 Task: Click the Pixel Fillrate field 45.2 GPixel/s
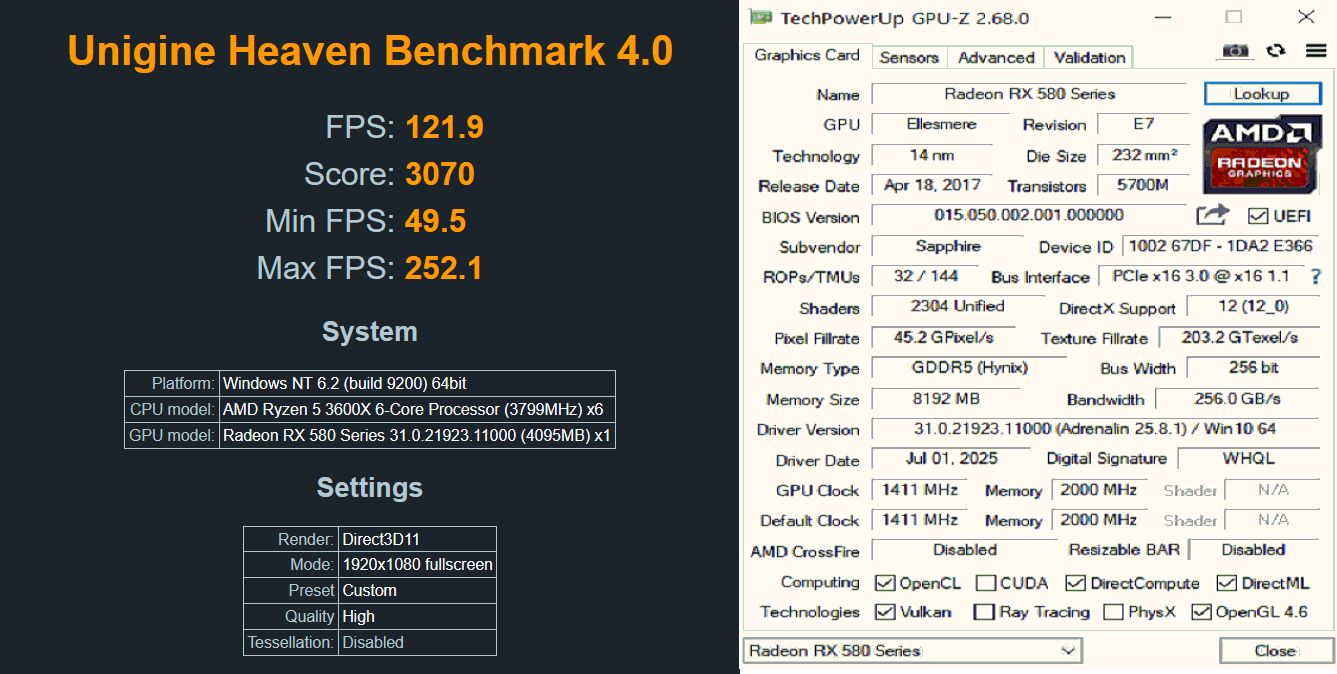pyautogui.click(x=943, y=337)
